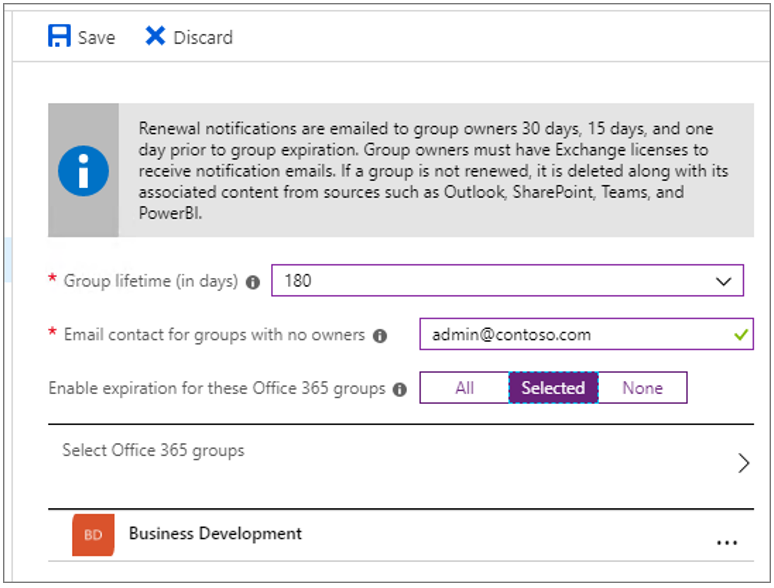This screenshot has height=588, width=774.
Task: Choose Selected for Office 365 groups expiration
Action: [553, 388]
